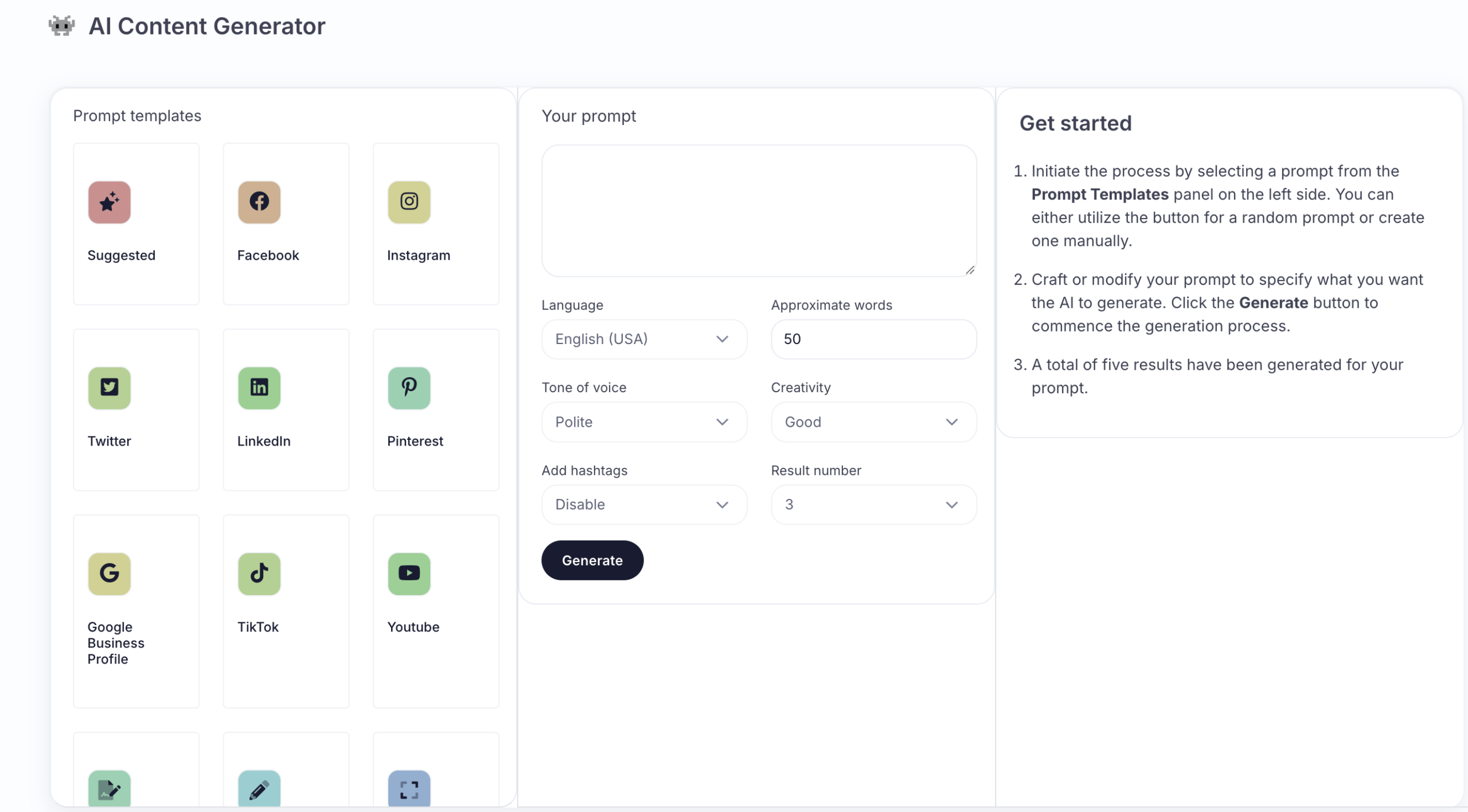Click the bold Prompt Templates text in instructions
This screenshot has width=1468, height=812.
pos(1099,194)
